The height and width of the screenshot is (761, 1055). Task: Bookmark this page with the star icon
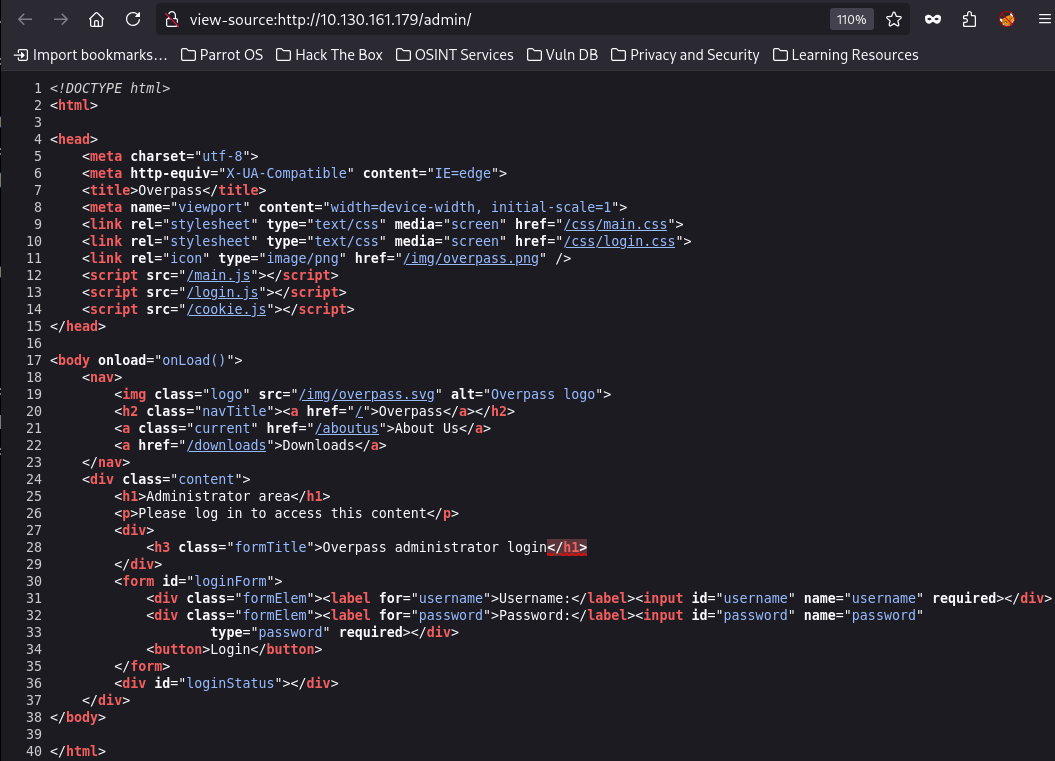pos(894,20)
